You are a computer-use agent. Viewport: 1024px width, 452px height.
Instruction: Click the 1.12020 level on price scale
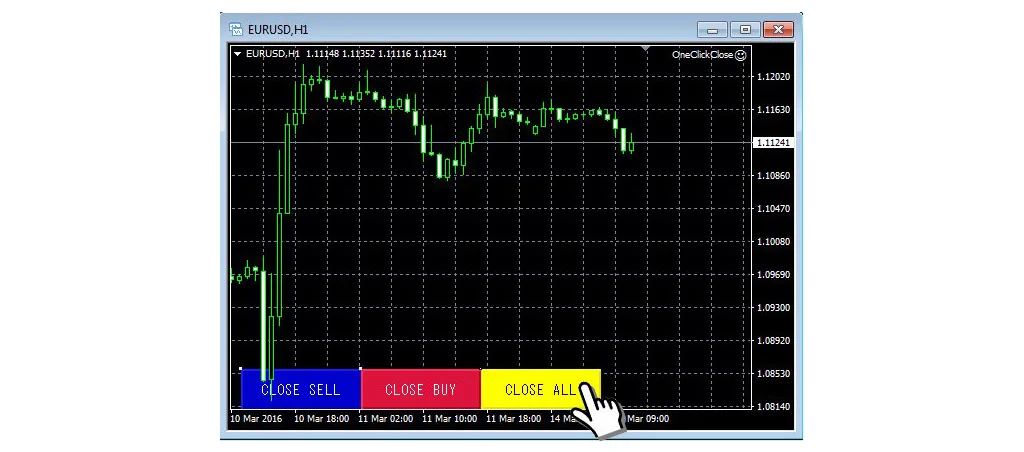(774, 77)
